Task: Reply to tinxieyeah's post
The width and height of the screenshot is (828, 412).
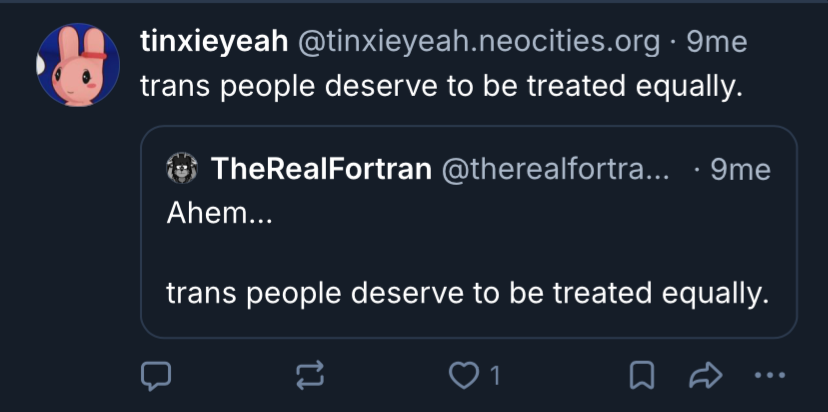Action: (x=155, y=376)
